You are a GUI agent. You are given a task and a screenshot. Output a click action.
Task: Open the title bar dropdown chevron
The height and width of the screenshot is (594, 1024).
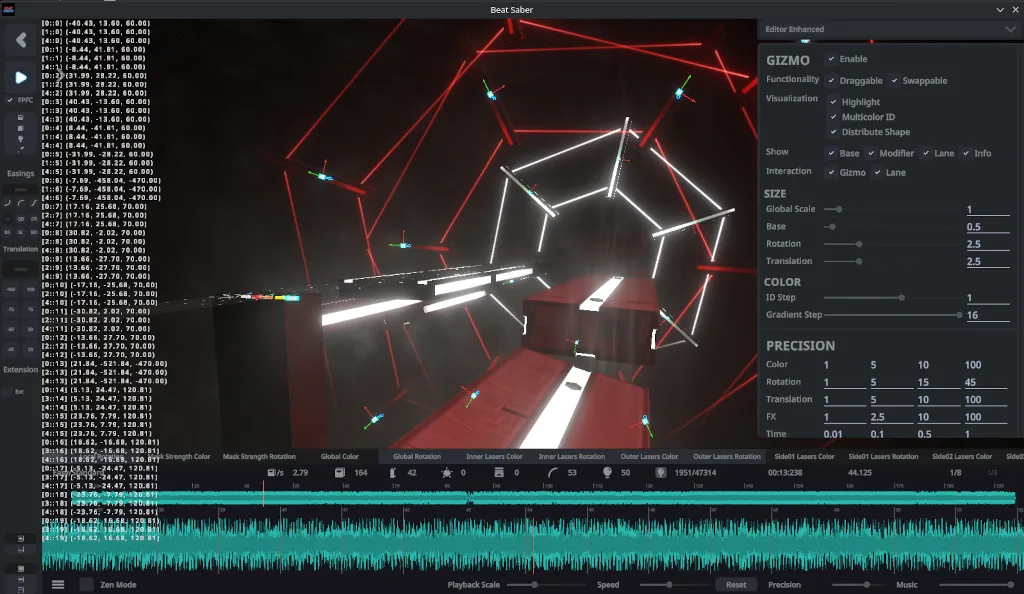(1000, 10)
